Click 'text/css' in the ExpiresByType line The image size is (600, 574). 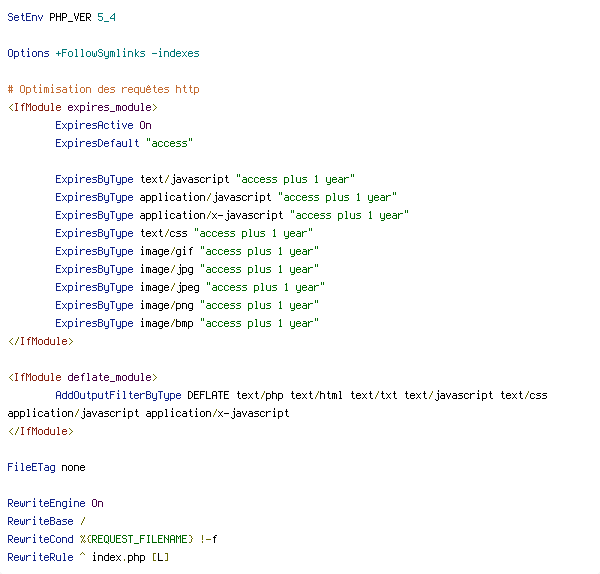tap(164, 233)
